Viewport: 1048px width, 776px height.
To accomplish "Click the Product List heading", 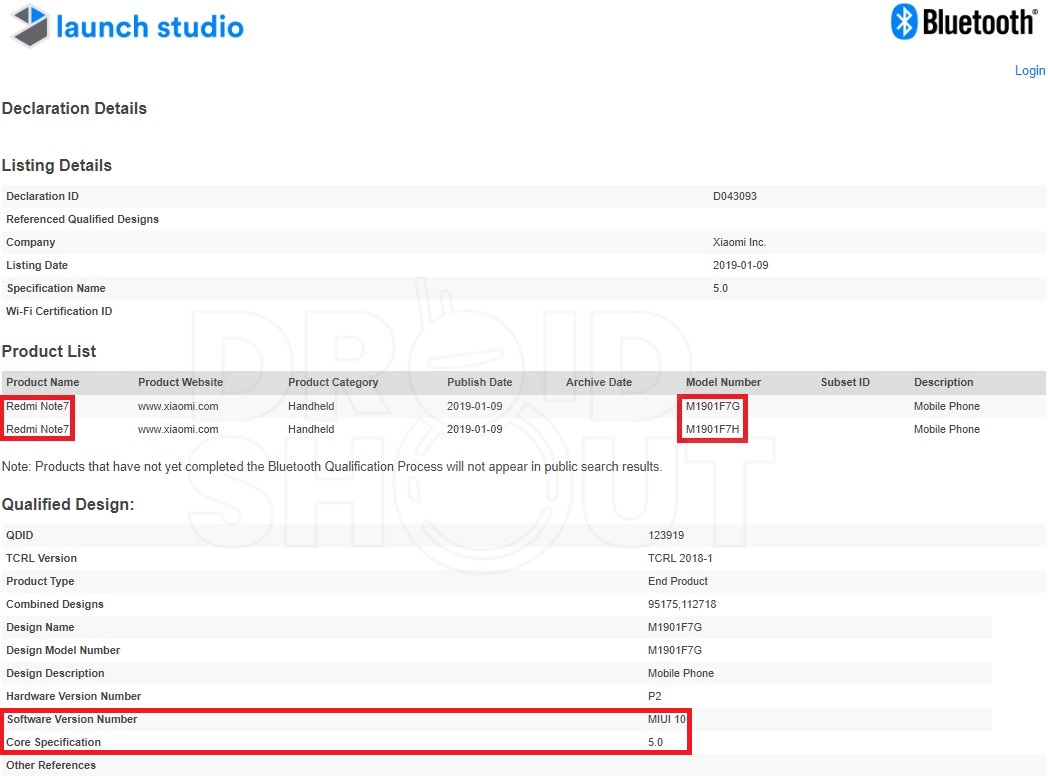I will 49,352.
